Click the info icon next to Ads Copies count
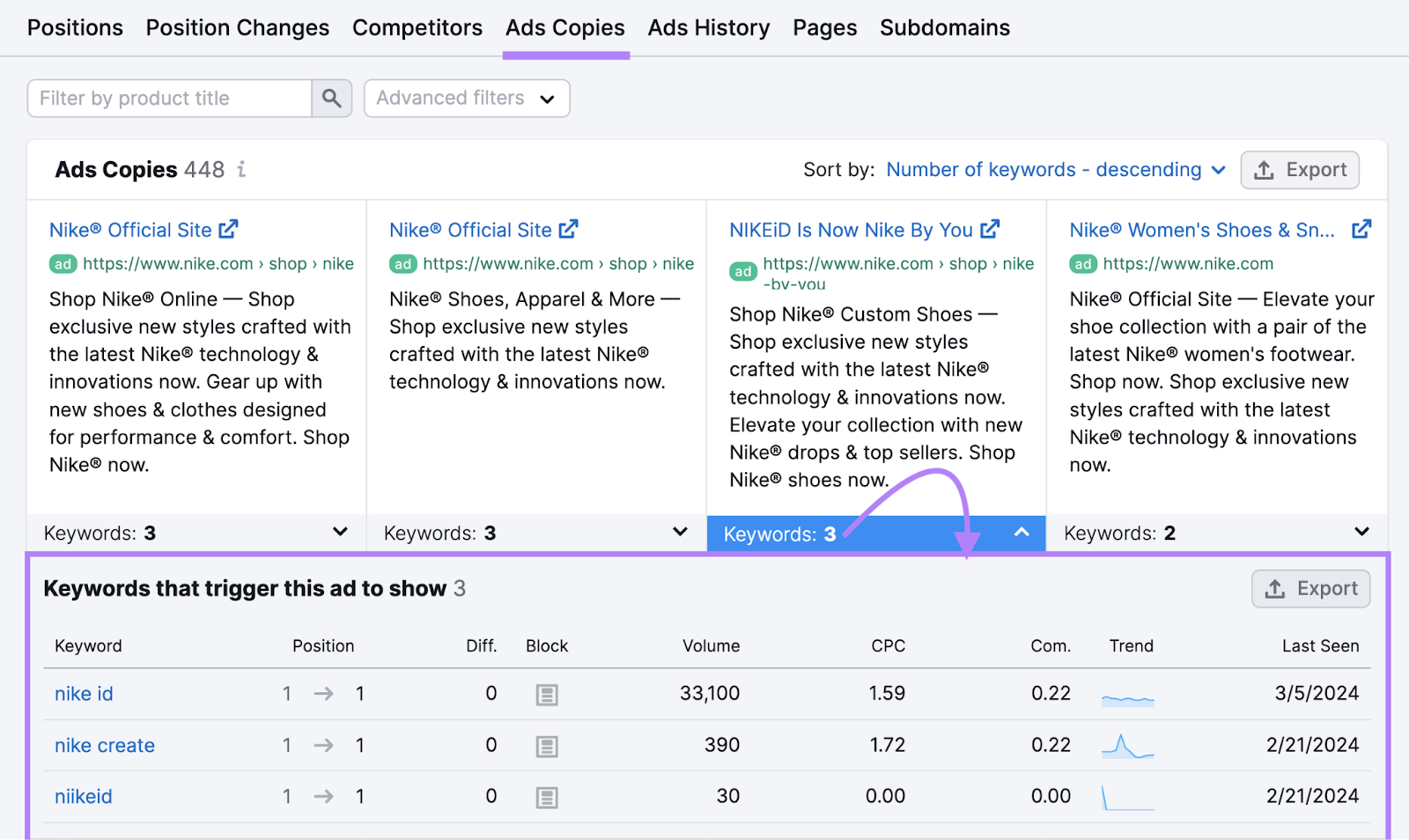 [241, 170]
